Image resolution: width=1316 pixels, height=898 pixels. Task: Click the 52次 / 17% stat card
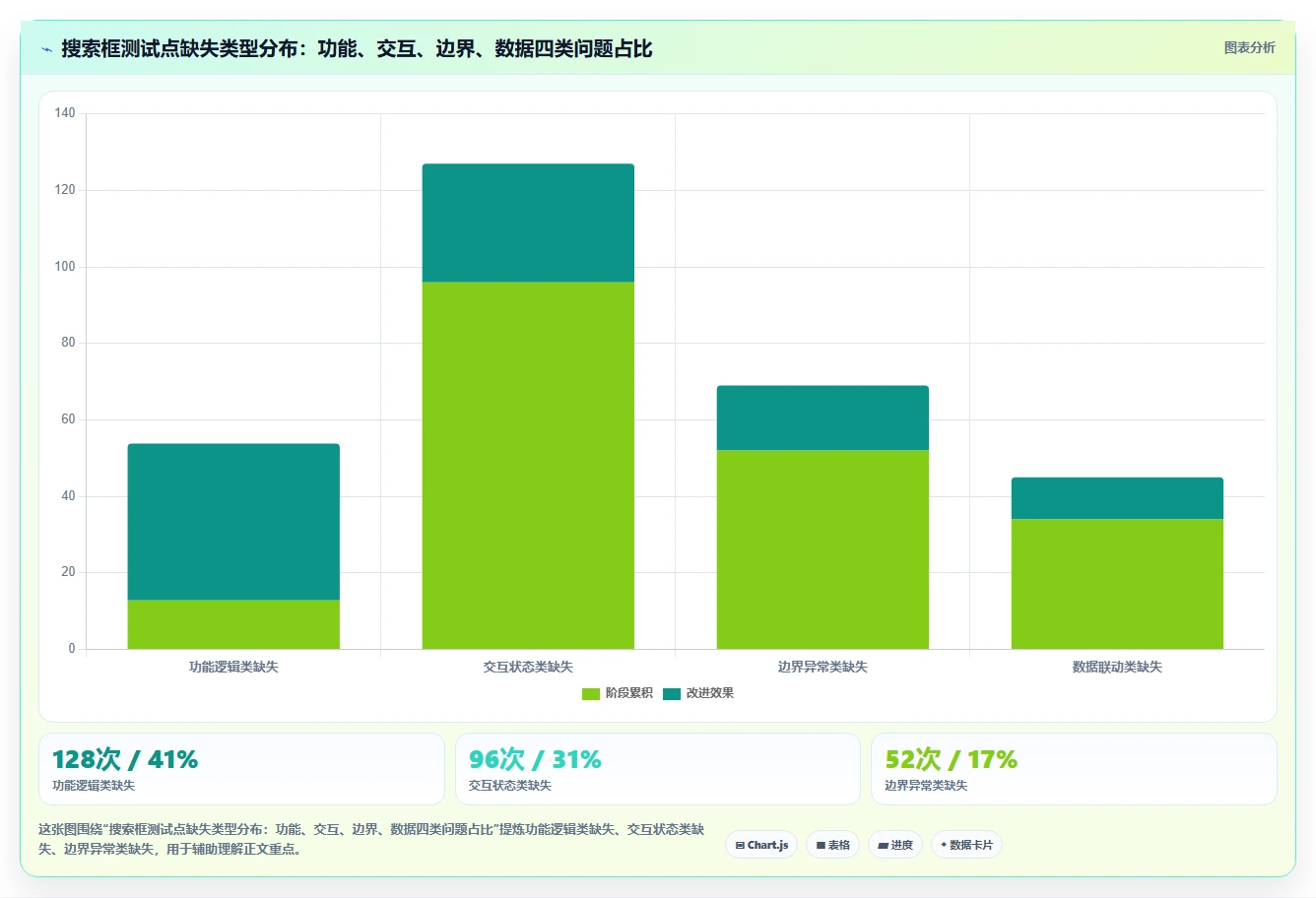[1074, 769]
